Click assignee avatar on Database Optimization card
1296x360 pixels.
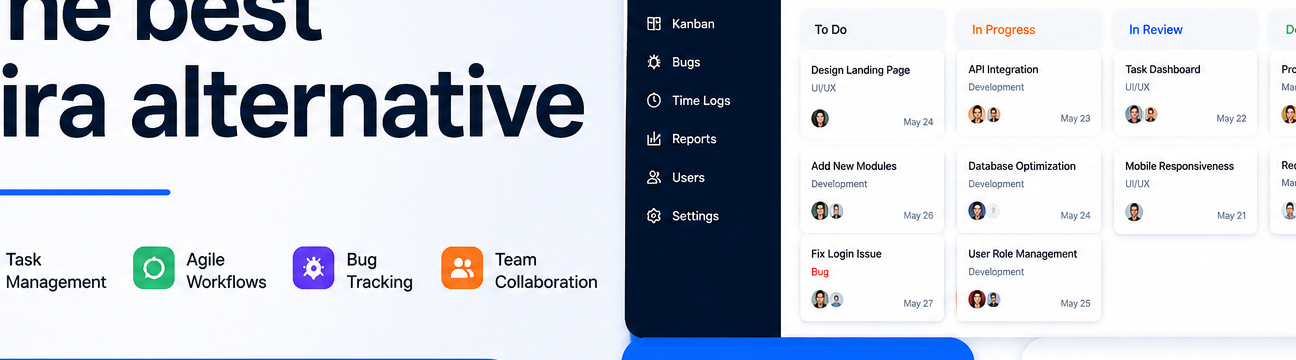pos(977,211)
